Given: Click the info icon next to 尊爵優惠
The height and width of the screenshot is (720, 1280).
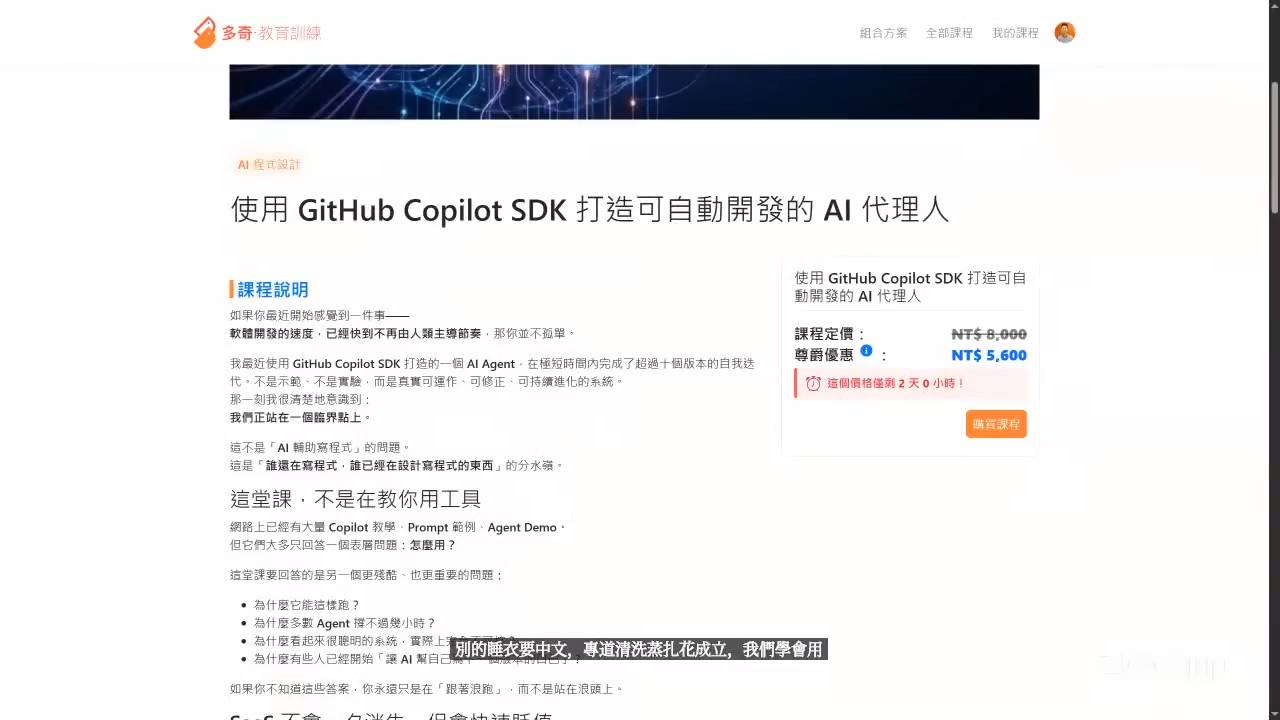Looking at the screenshot, I should 866,351.
